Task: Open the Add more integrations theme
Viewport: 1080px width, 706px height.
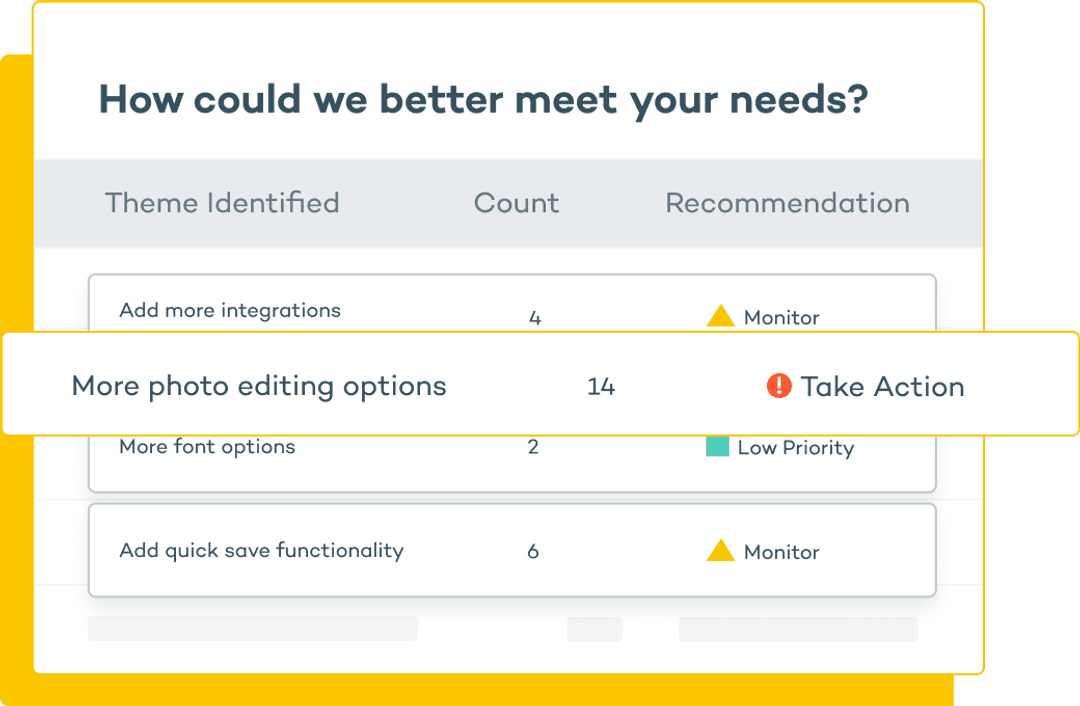Action: click(x=230, y=311)
